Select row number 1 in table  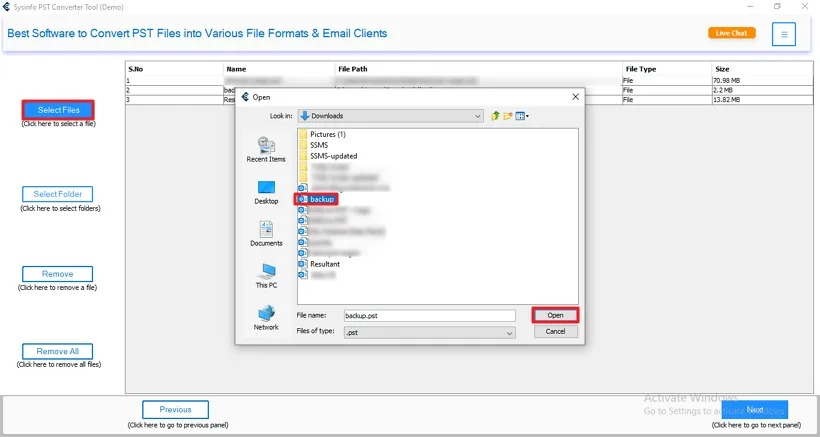coord(175,80)
